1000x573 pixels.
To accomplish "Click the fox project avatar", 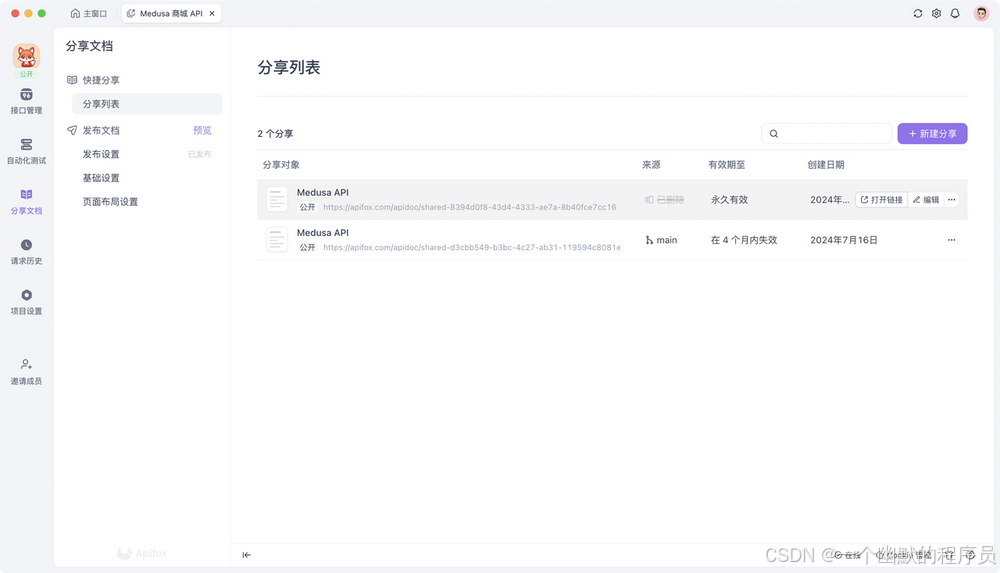I will point(26,57).
